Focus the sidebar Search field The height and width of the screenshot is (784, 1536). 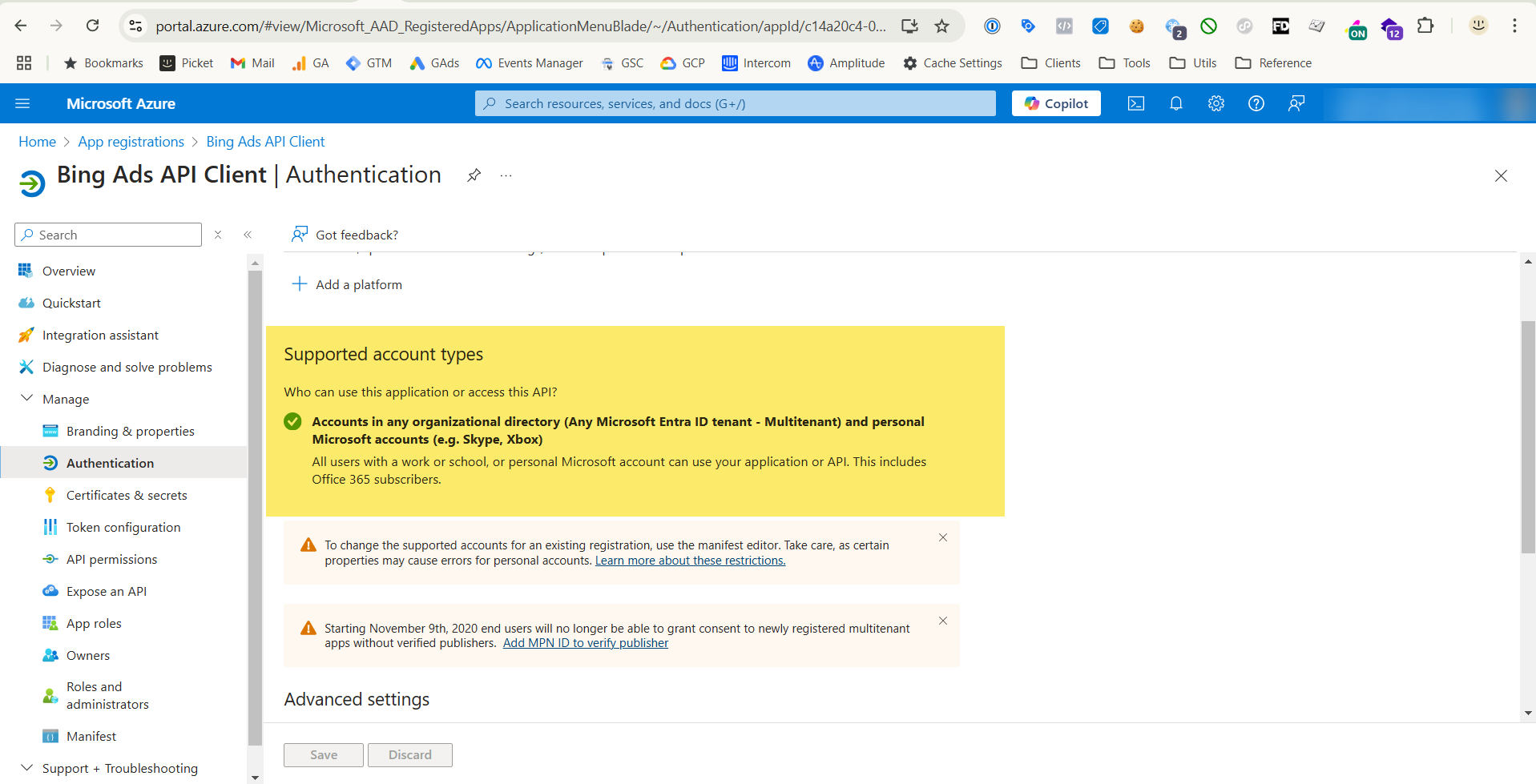(x=108, y=235)
